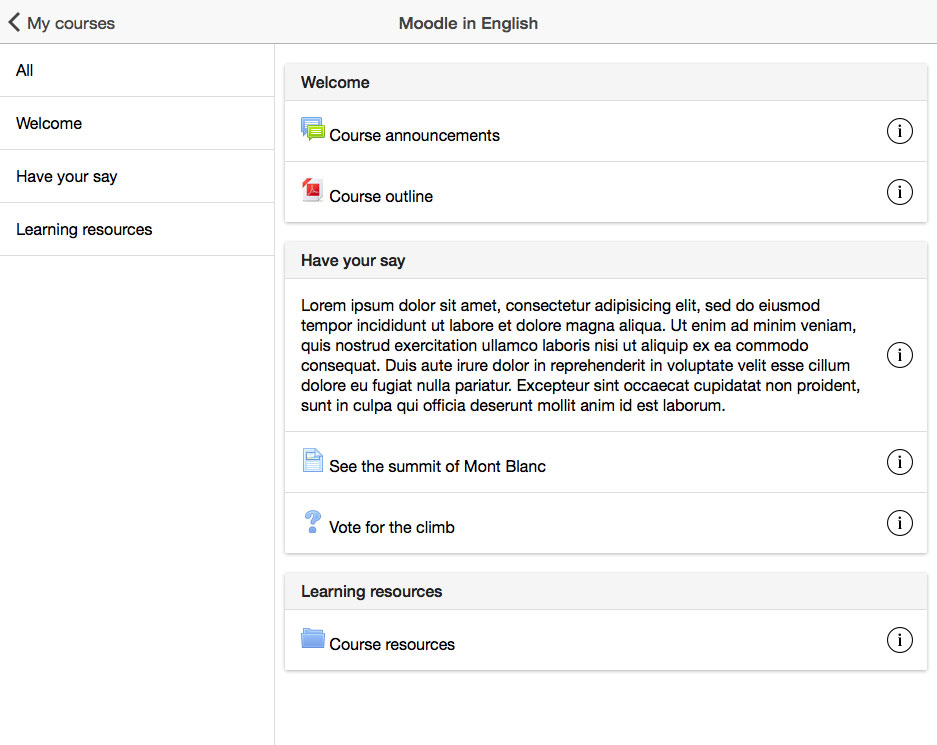Click the Vote for the climb question-mark icon
The height and width of the screenshot is (745, 937).
click(312, 522)
